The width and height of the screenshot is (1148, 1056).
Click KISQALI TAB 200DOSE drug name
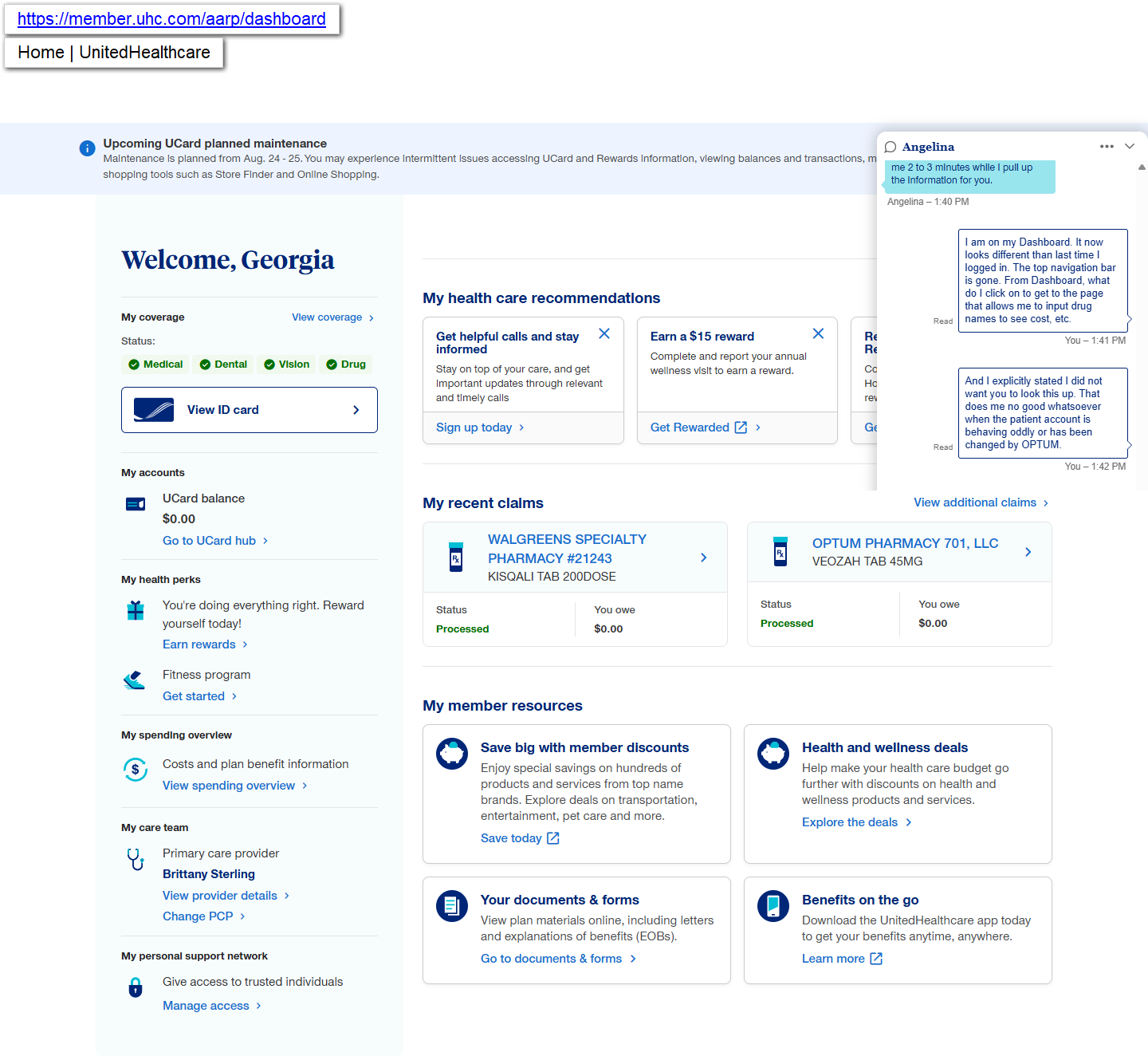pyautogui.click(x=552, y=577)
